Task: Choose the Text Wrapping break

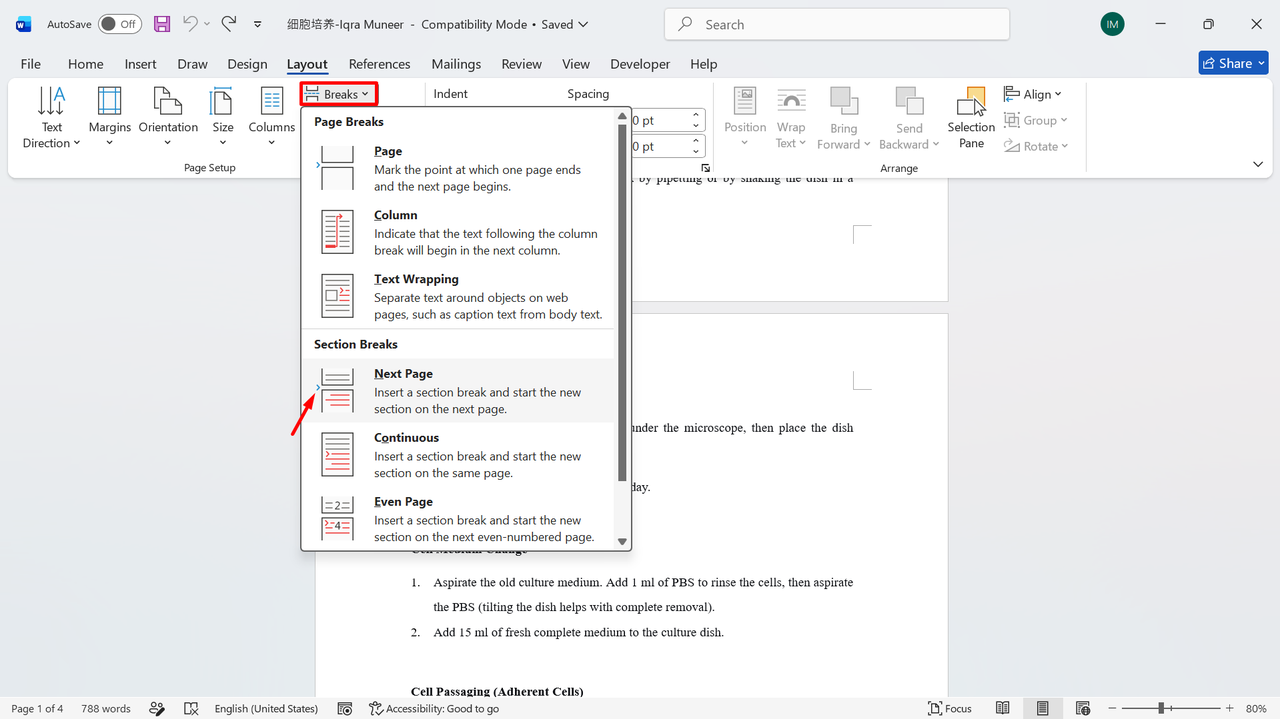Action: [459, 295]
